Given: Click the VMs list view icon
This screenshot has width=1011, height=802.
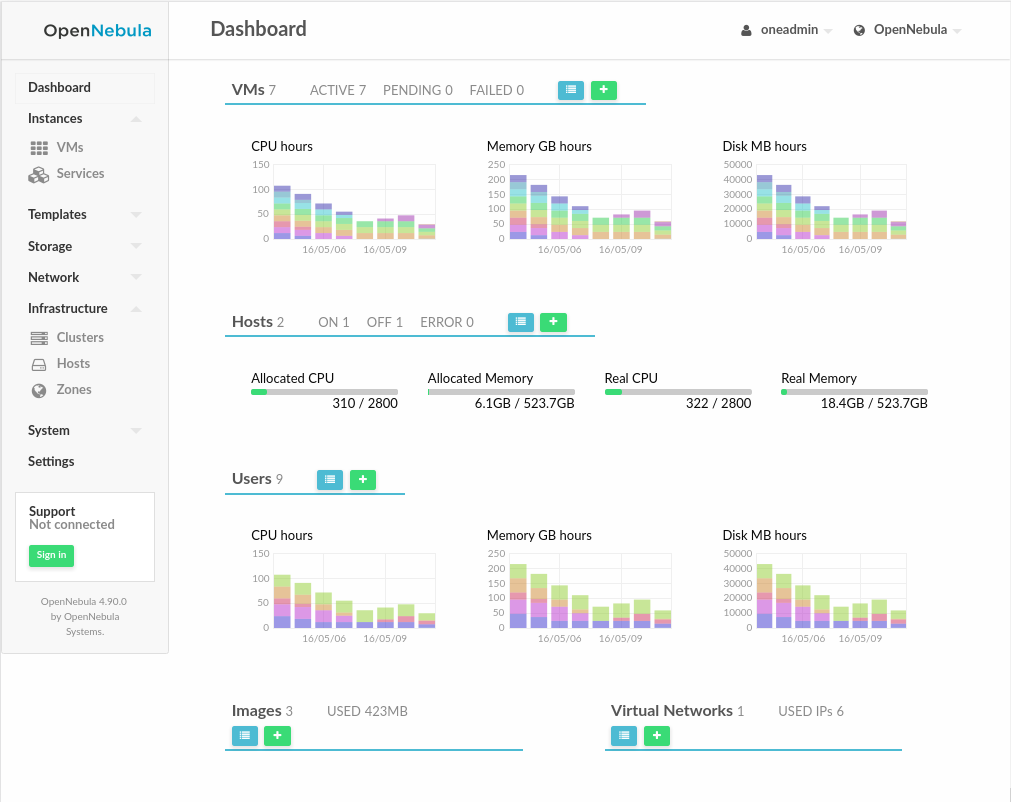Looking at the screenshot, I should click(x=571, y=90).
